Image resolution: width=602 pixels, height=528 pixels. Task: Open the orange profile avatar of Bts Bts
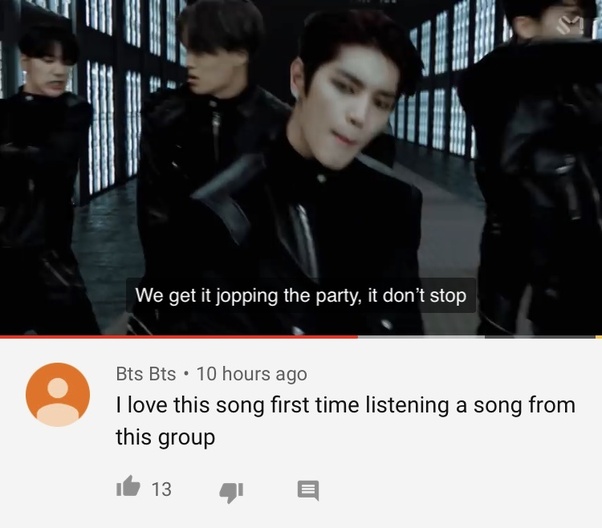click(x=58, y=394)
